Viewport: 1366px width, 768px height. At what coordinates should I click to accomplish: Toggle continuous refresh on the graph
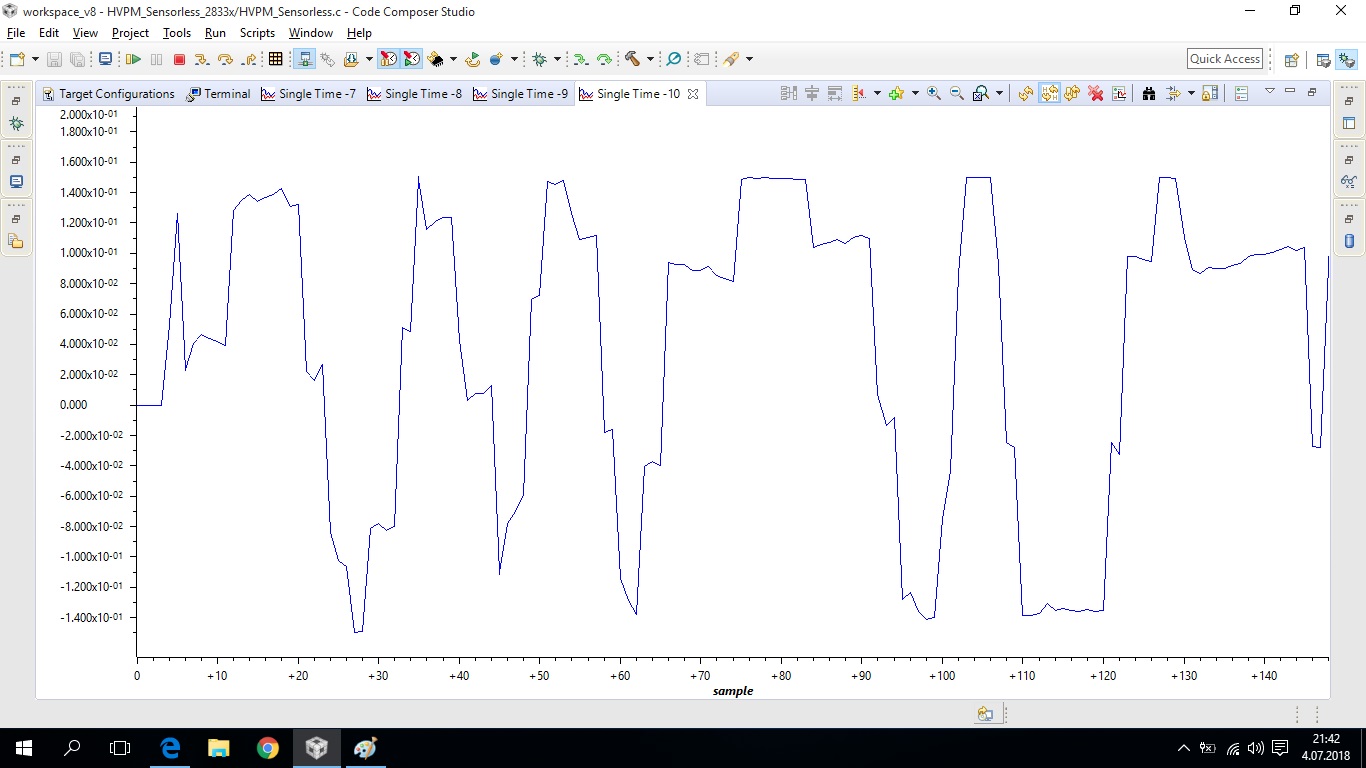tap(1049, 93)
